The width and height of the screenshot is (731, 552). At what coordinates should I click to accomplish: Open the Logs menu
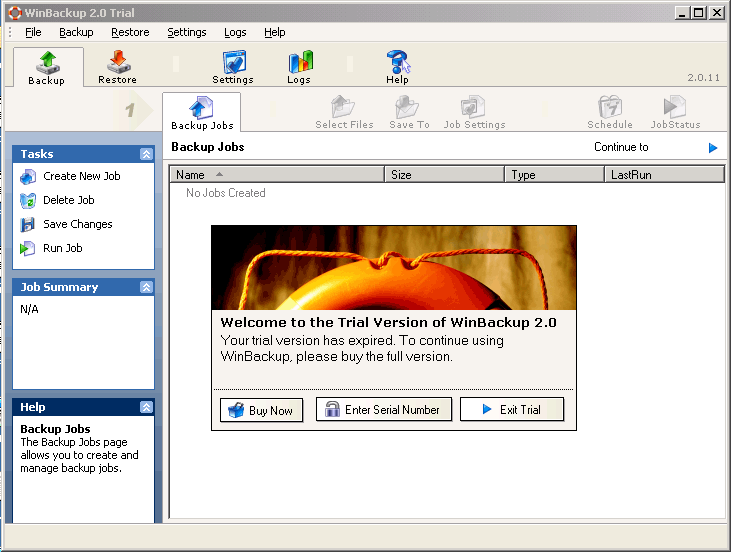click(235, 32)
